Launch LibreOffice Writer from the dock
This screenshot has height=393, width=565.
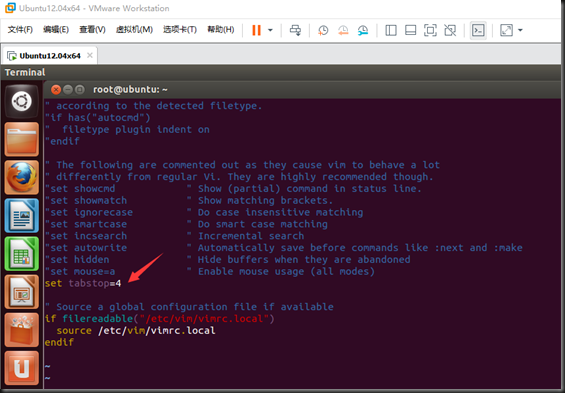tap(22, 215)
